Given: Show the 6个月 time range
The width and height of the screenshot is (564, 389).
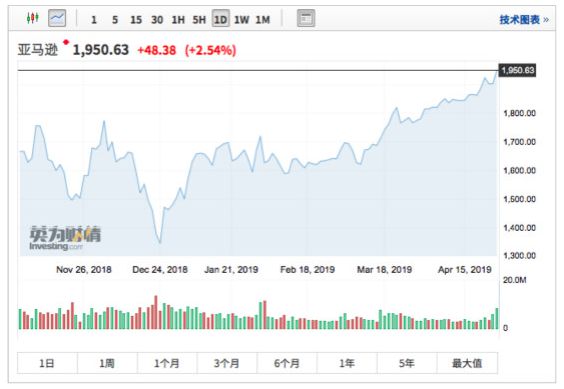Looking at the screenshot, I should (287, 363).
